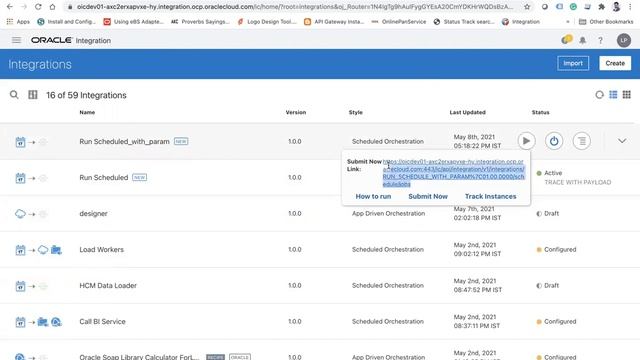Click the schedule icon of Call BI Service row

[x=20, y=322]
